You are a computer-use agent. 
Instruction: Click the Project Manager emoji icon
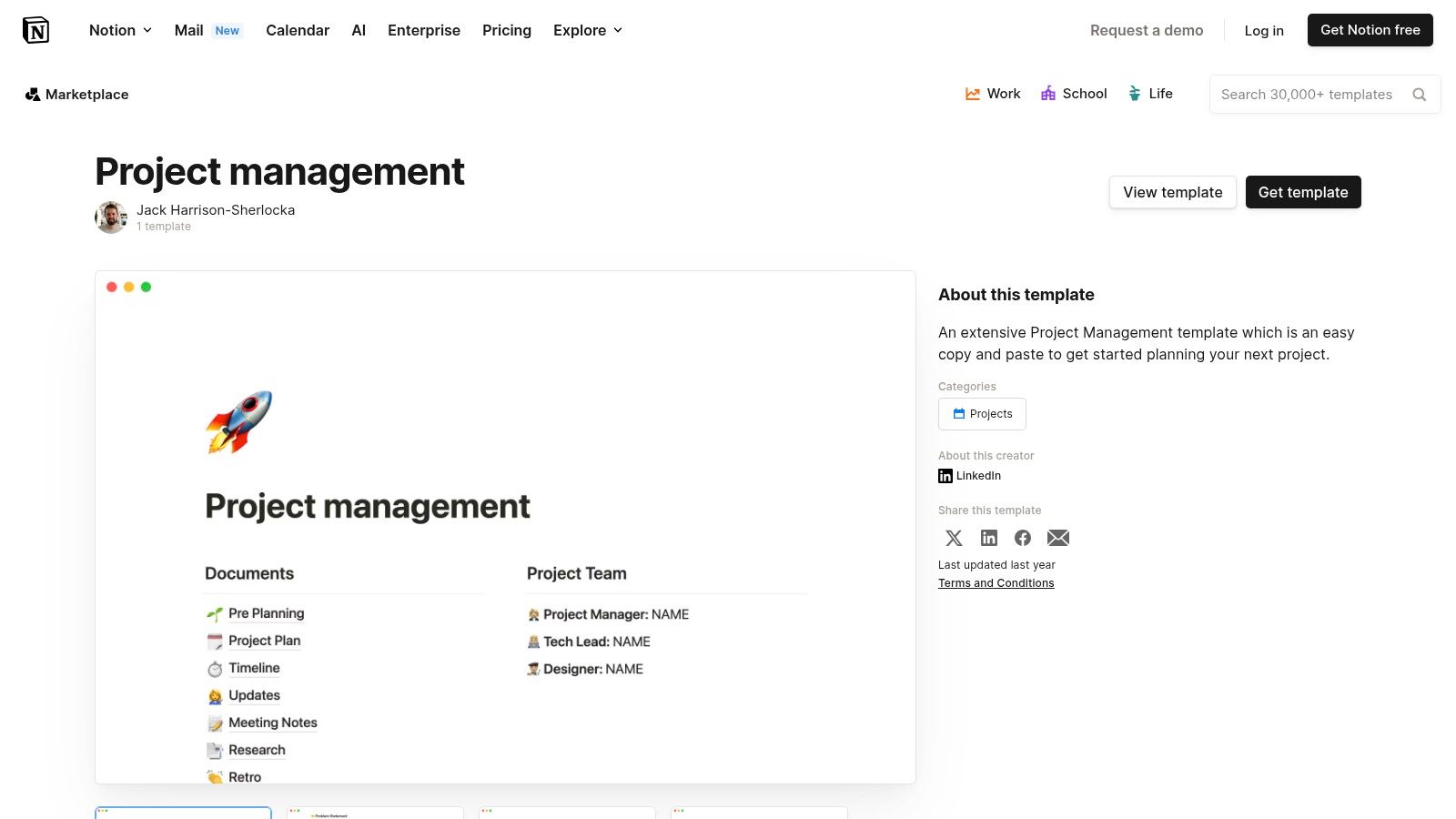pos(534,615)
